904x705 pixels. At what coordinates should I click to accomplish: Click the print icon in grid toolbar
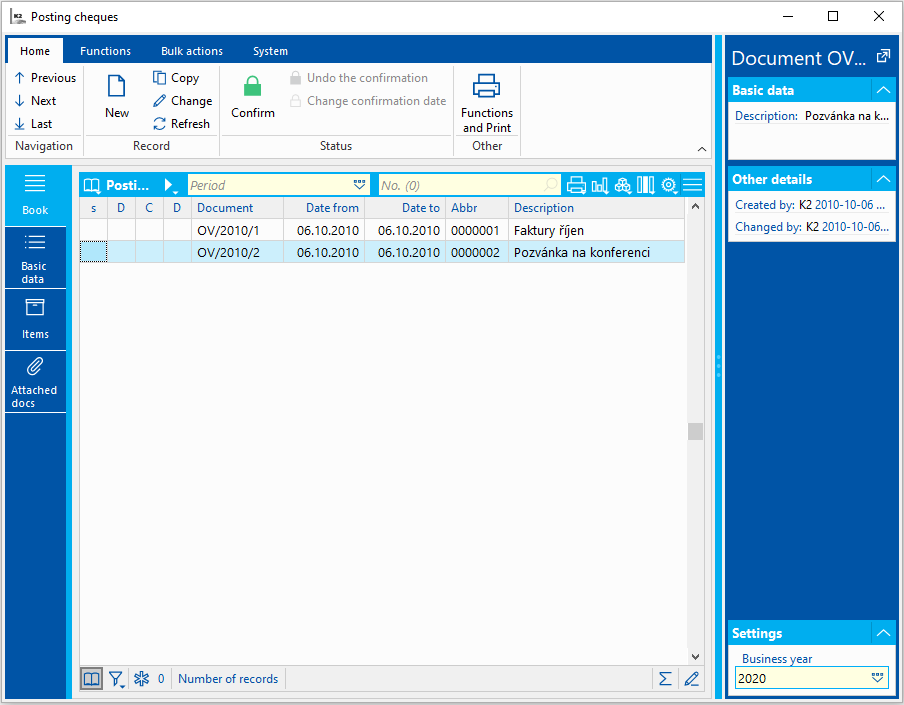pos(576,185)
